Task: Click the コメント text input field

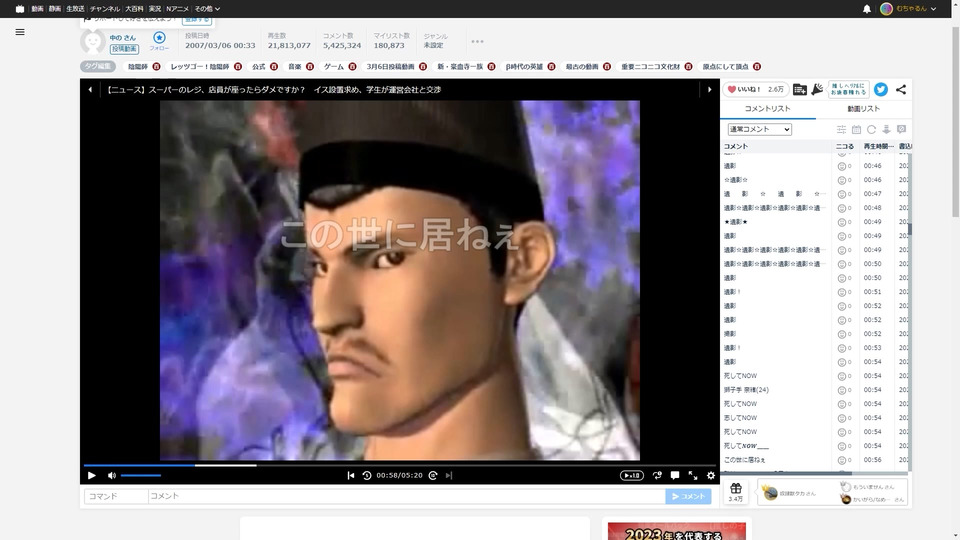Action: click(x=406, y=496)
